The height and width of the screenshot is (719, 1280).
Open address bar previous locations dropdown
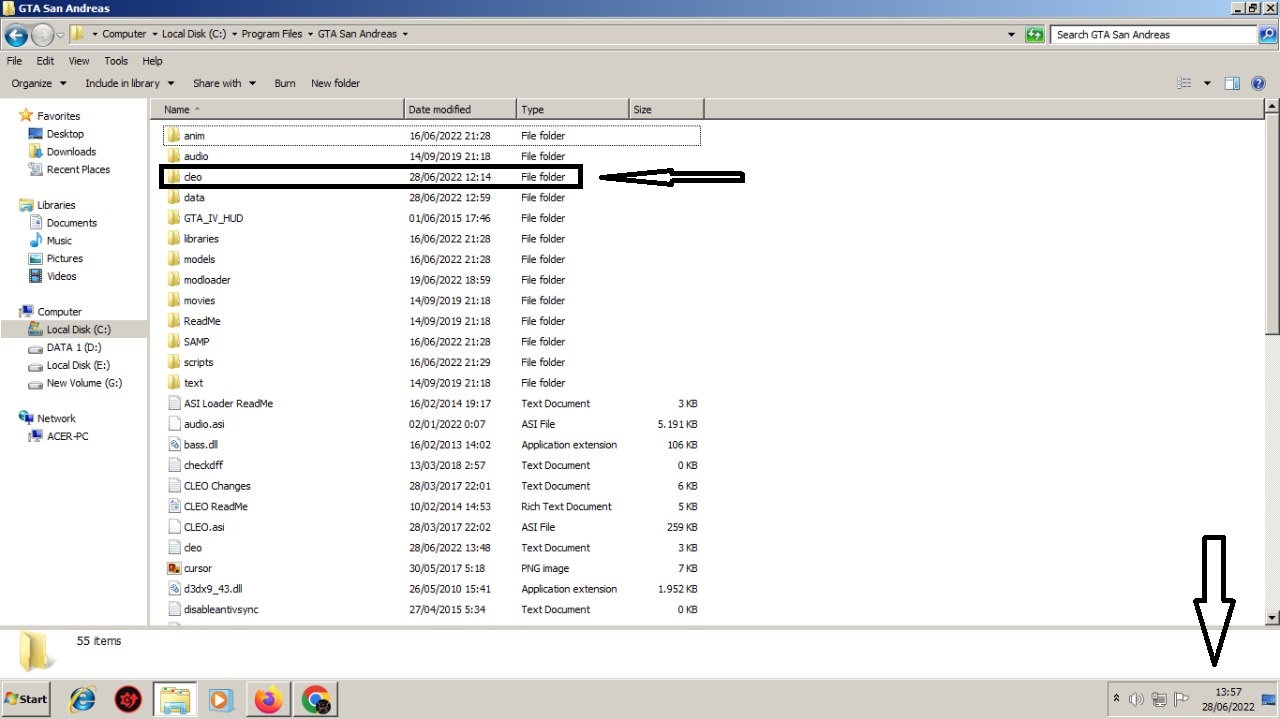coord(1012,34)
